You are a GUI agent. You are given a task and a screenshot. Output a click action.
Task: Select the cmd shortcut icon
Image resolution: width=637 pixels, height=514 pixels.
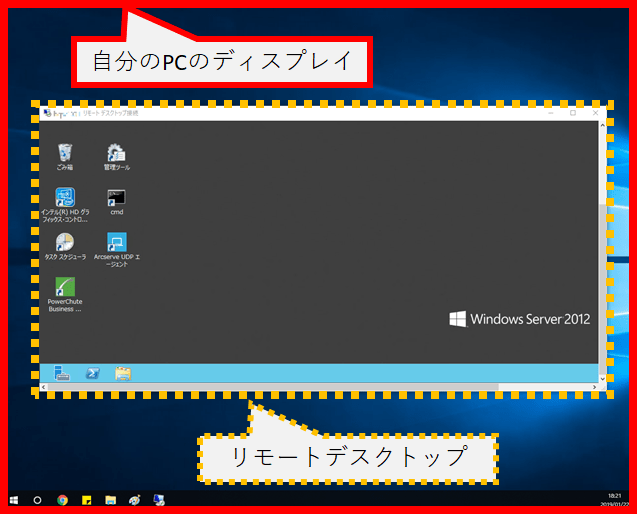click(x=116, y=198)
